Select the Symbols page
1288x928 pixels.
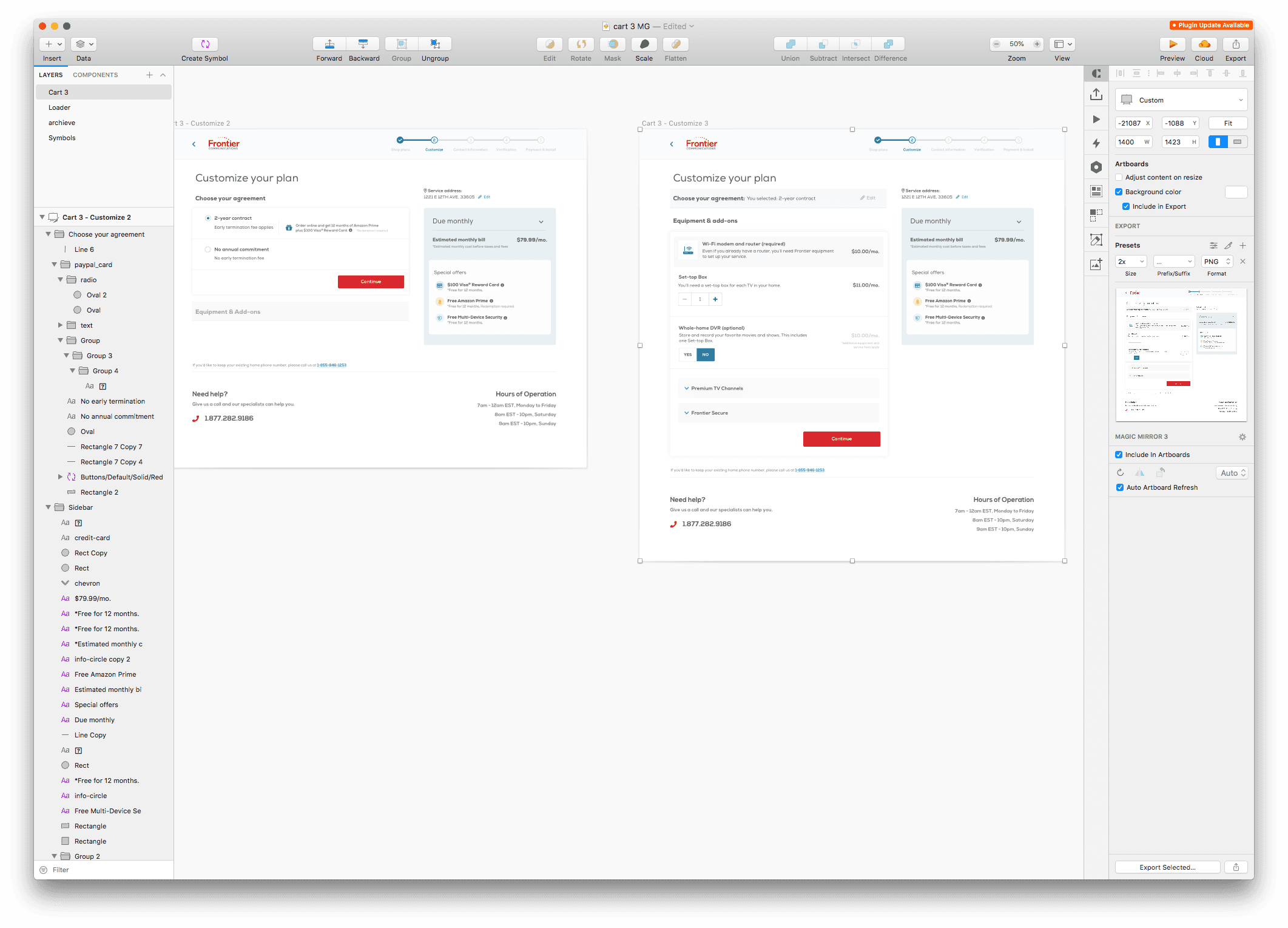click(x=104, y=138)
